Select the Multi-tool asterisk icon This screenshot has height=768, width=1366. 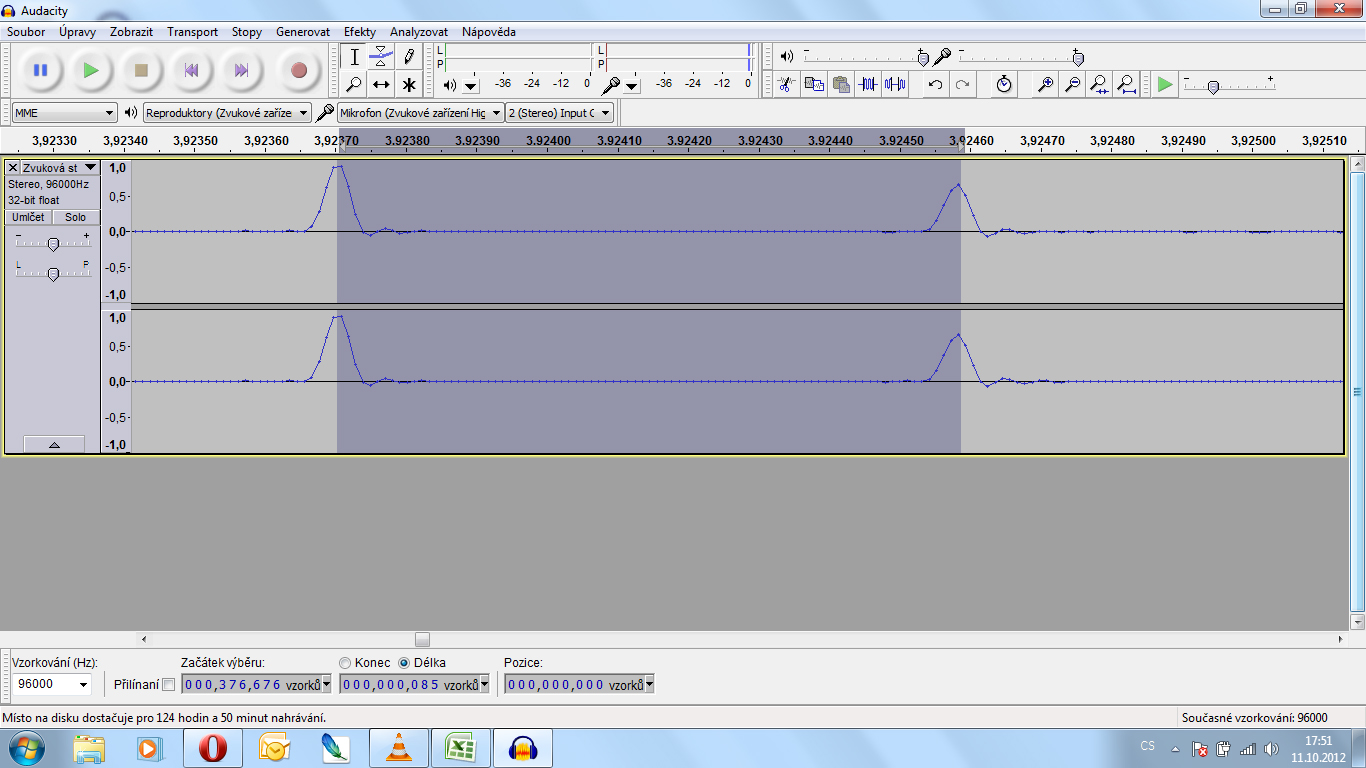click(408, 84)
